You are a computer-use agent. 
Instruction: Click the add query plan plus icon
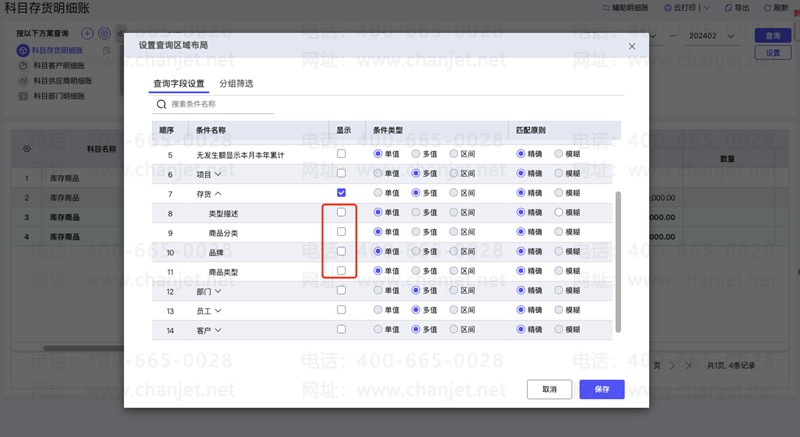87,33
